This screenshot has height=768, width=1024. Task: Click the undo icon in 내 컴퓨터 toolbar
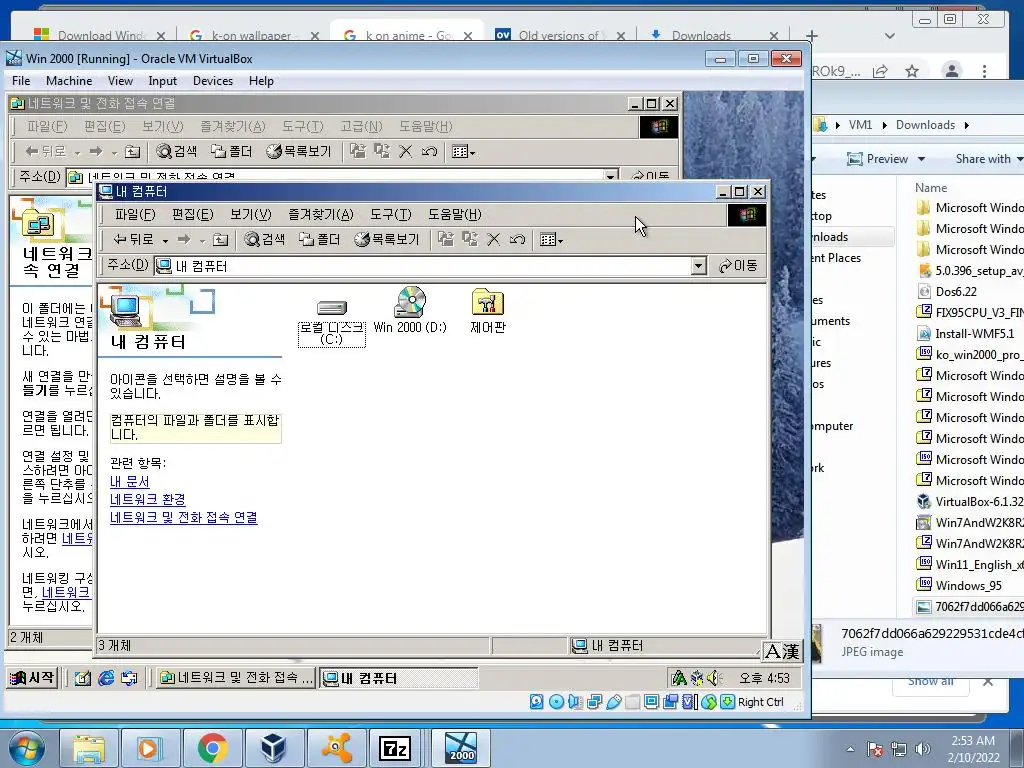tap(517, 240)
